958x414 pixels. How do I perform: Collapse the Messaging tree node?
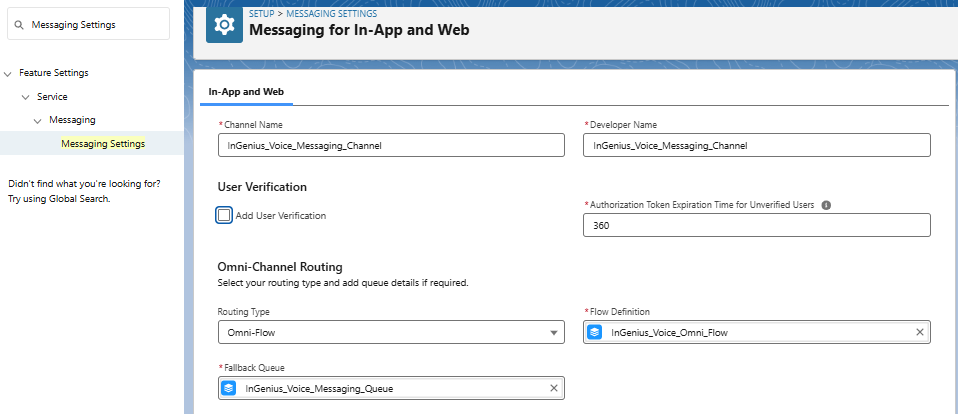(x=38, y=120)
